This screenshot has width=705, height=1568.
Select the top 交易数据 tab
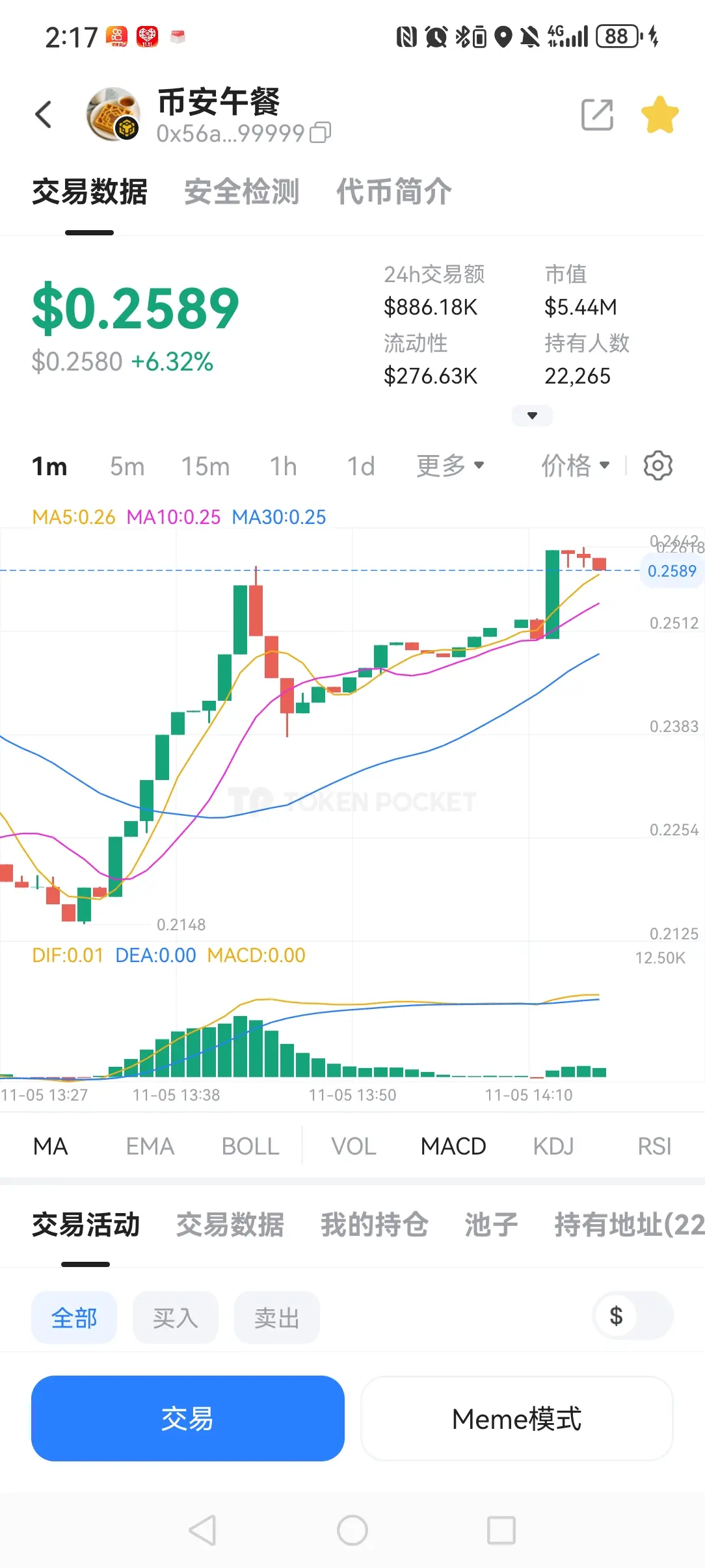pos(90,192)
